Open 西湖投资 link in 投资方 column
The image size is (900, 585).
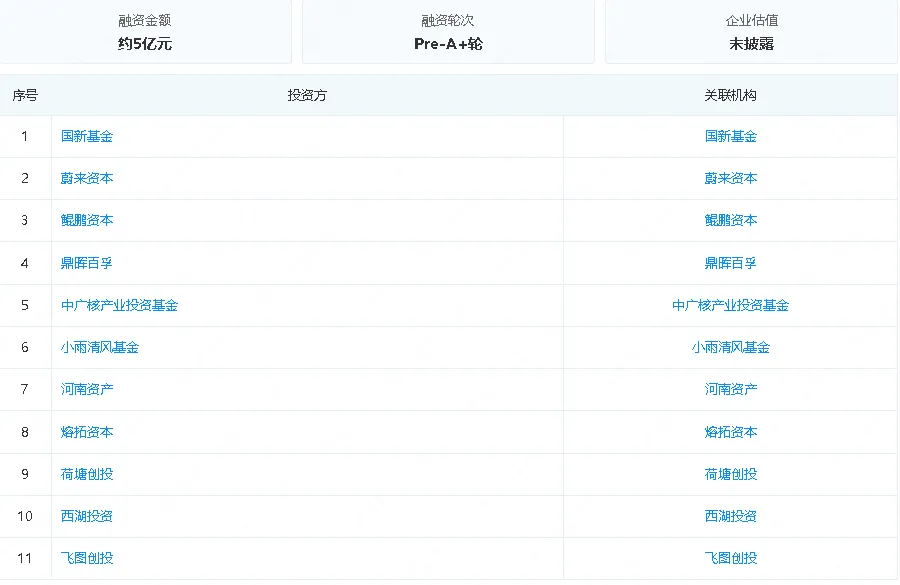click(87, 516)
